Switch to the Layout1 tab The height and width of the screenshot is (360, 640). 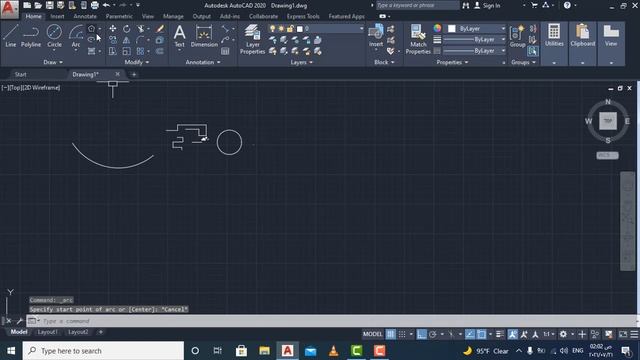[47, 332]
